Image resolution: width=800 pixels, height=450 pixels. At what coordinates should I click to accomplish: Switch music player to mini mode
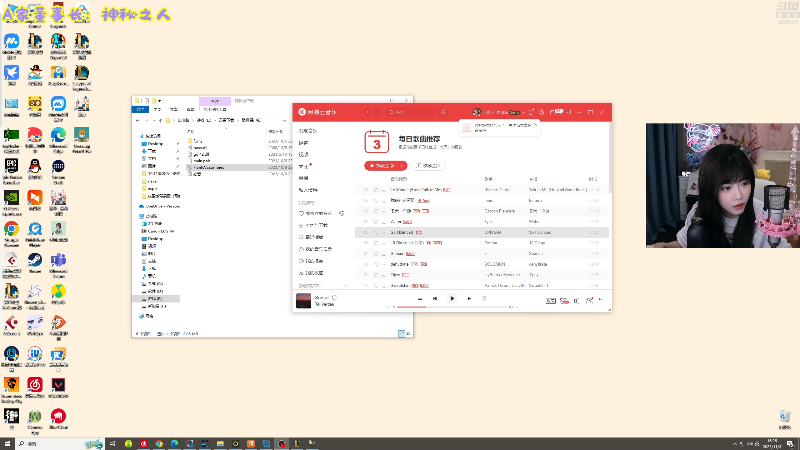coord(568,112)
